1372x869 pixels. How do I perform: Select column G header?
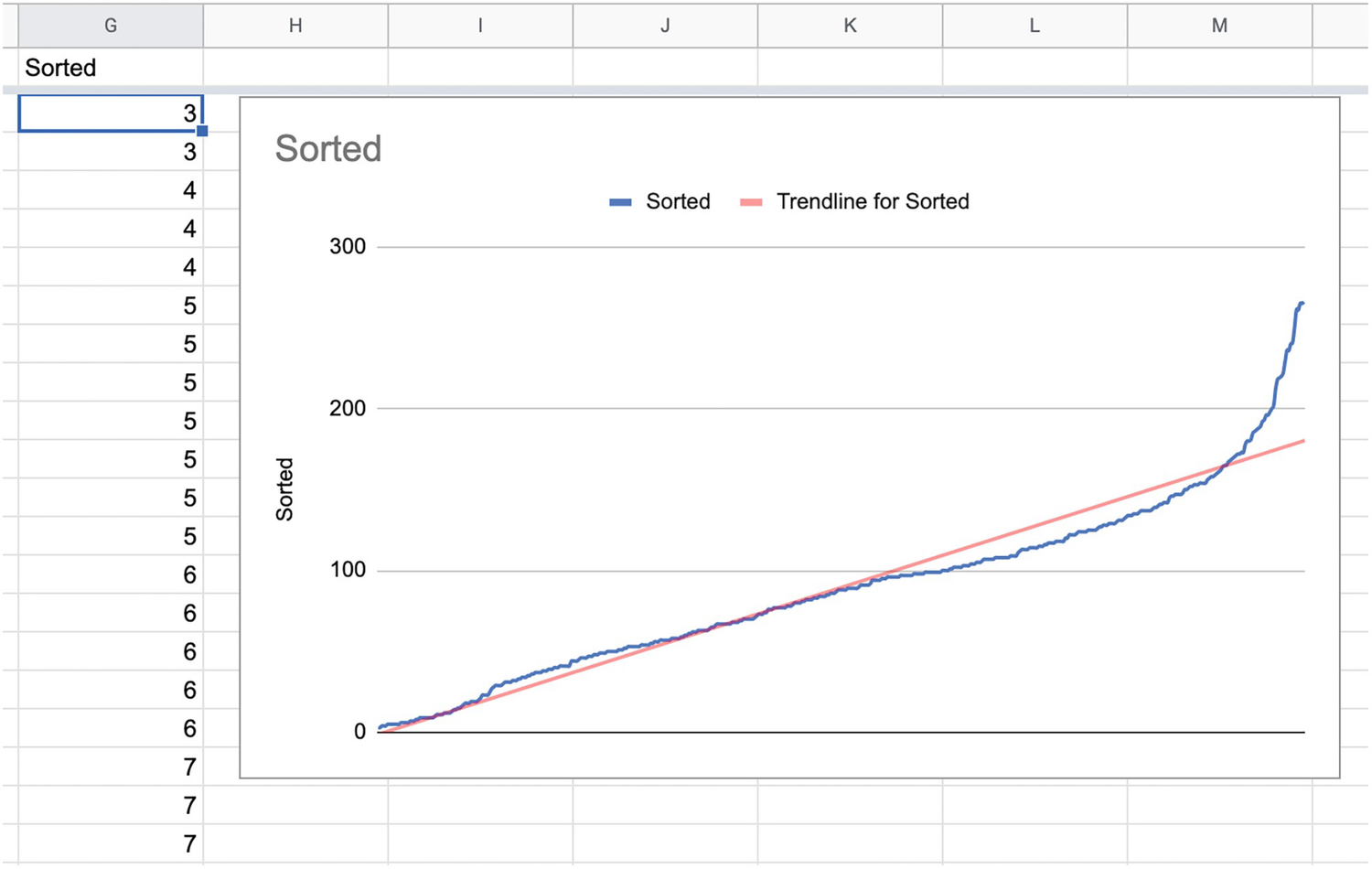(111, 26)
